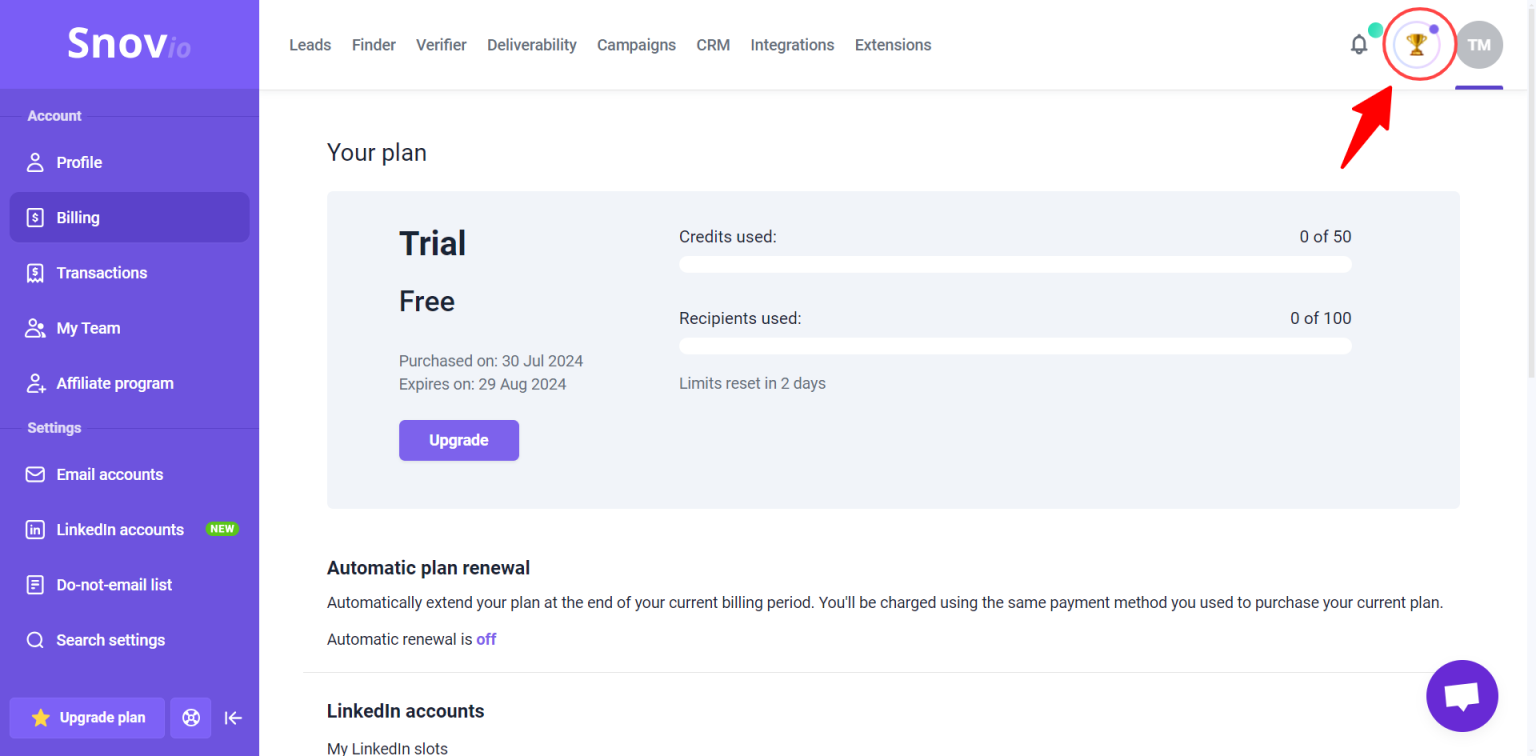Click the '0 of 100' recipients value
The height and width of the screenshot is (756, 1536).
[1321, 318]
